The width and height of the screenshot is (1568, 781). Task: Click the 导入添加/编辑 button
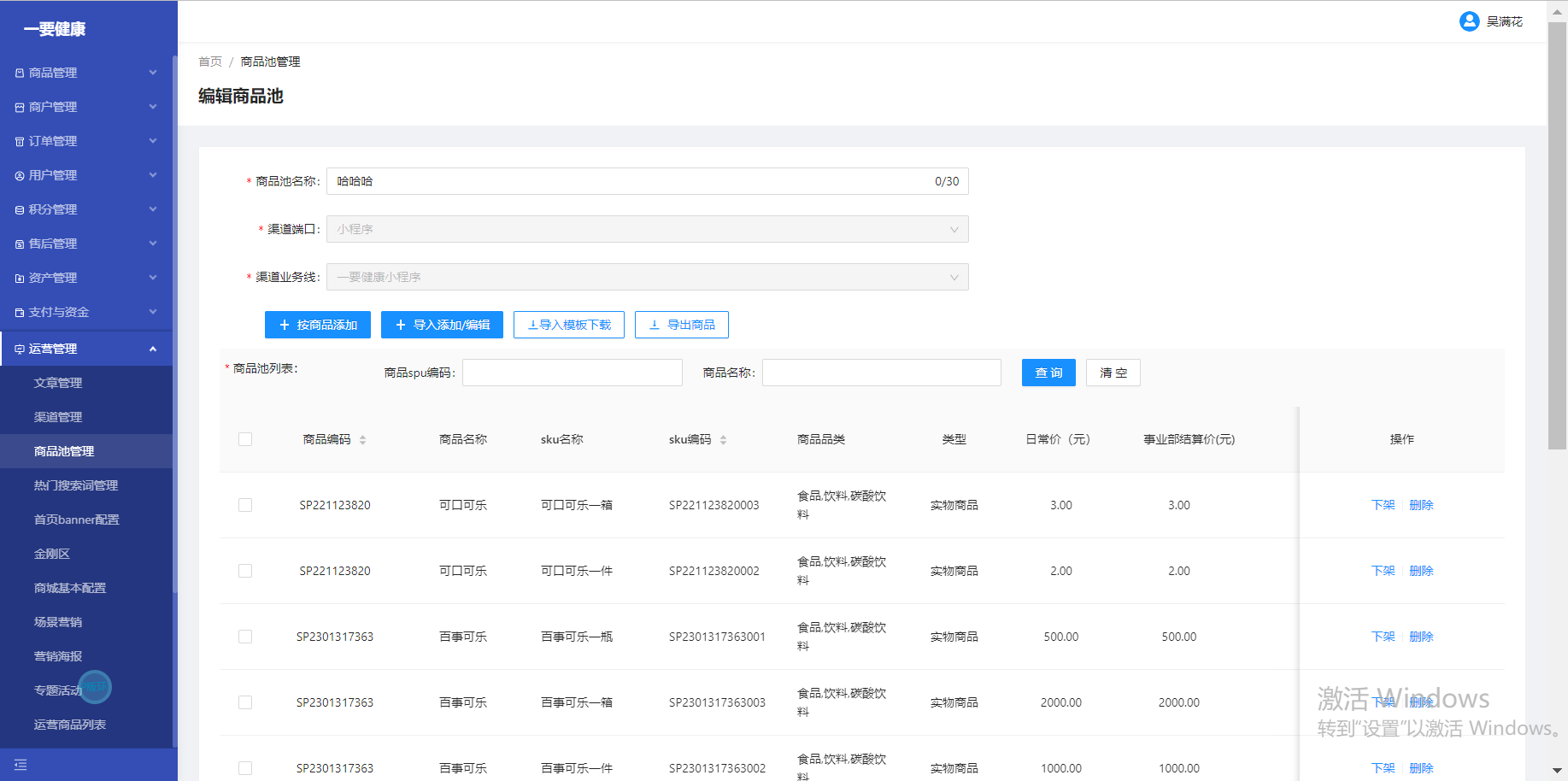tap(442, 325)
